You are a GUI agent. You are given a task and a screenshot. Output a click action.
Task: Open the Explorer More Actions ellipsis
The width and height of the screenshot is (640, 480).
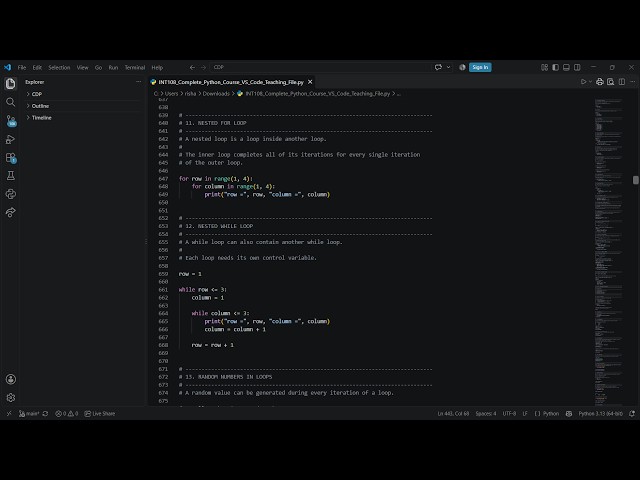pyautogui.click(x=138, y=82)
